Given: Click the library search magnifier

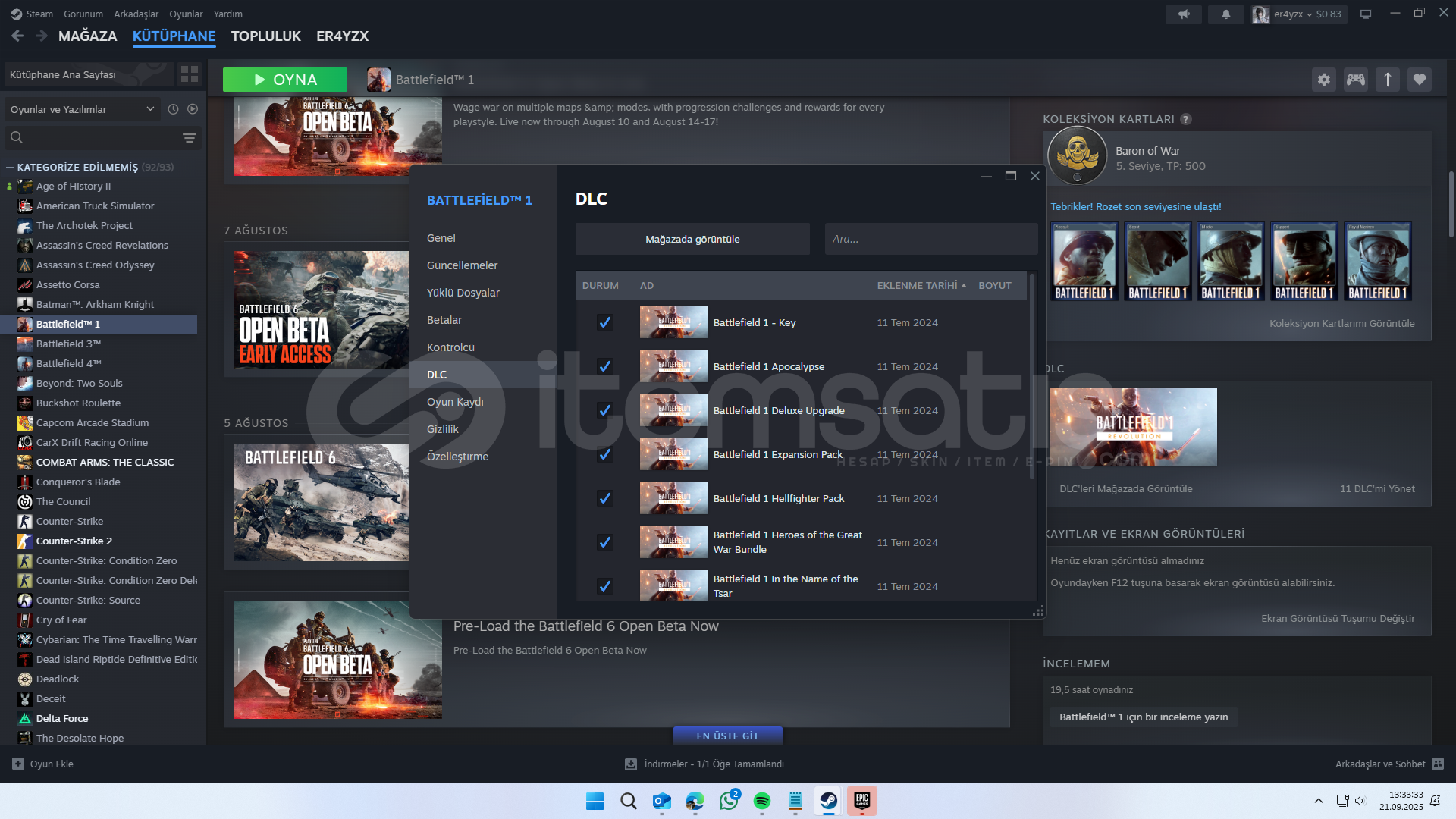Looking at the screenshot, I should click(17, 137).
